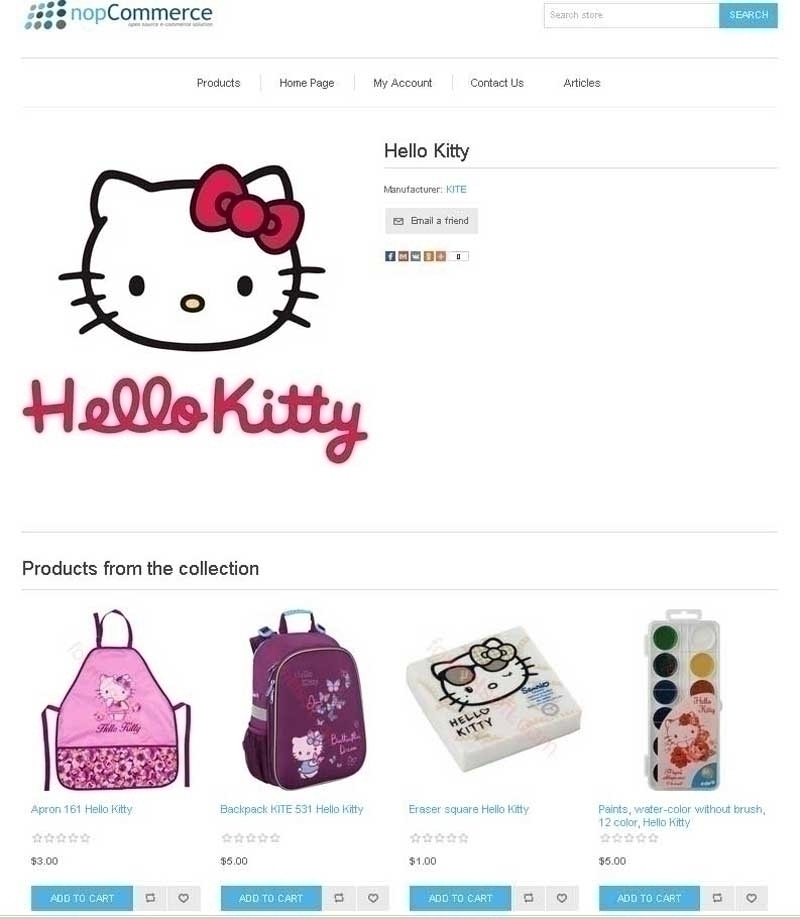The image size is (800, 919).
Task: Click the nopCommerce logo
Action: tap(118, 15)
